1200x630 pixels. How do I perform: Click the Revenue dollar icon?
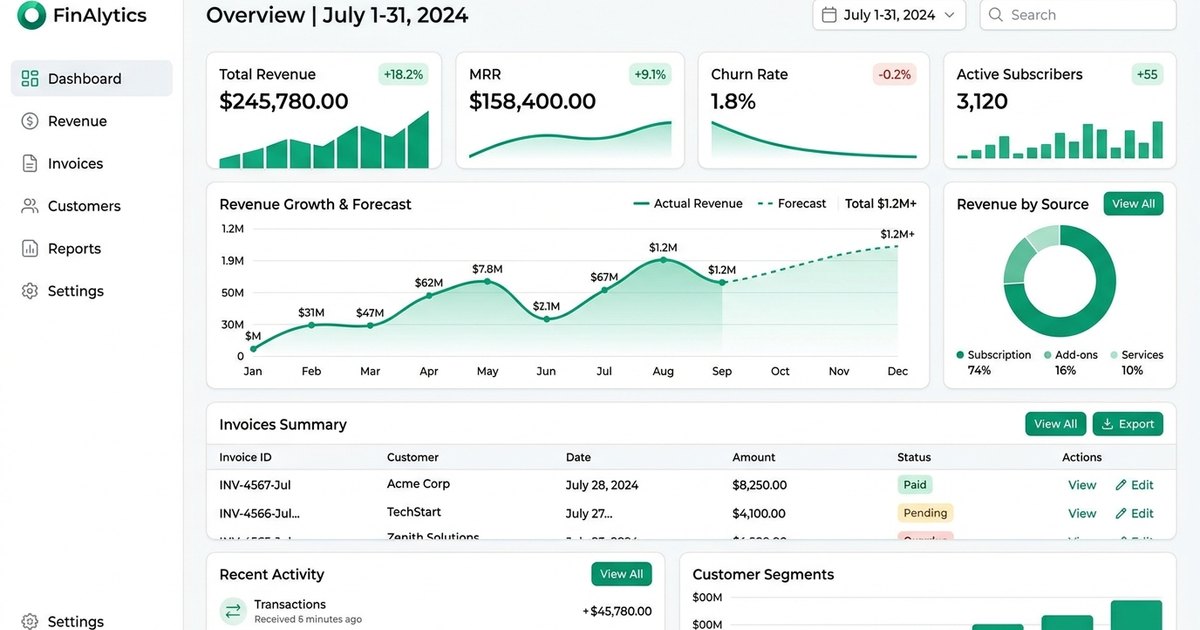(x=30, y=121)
